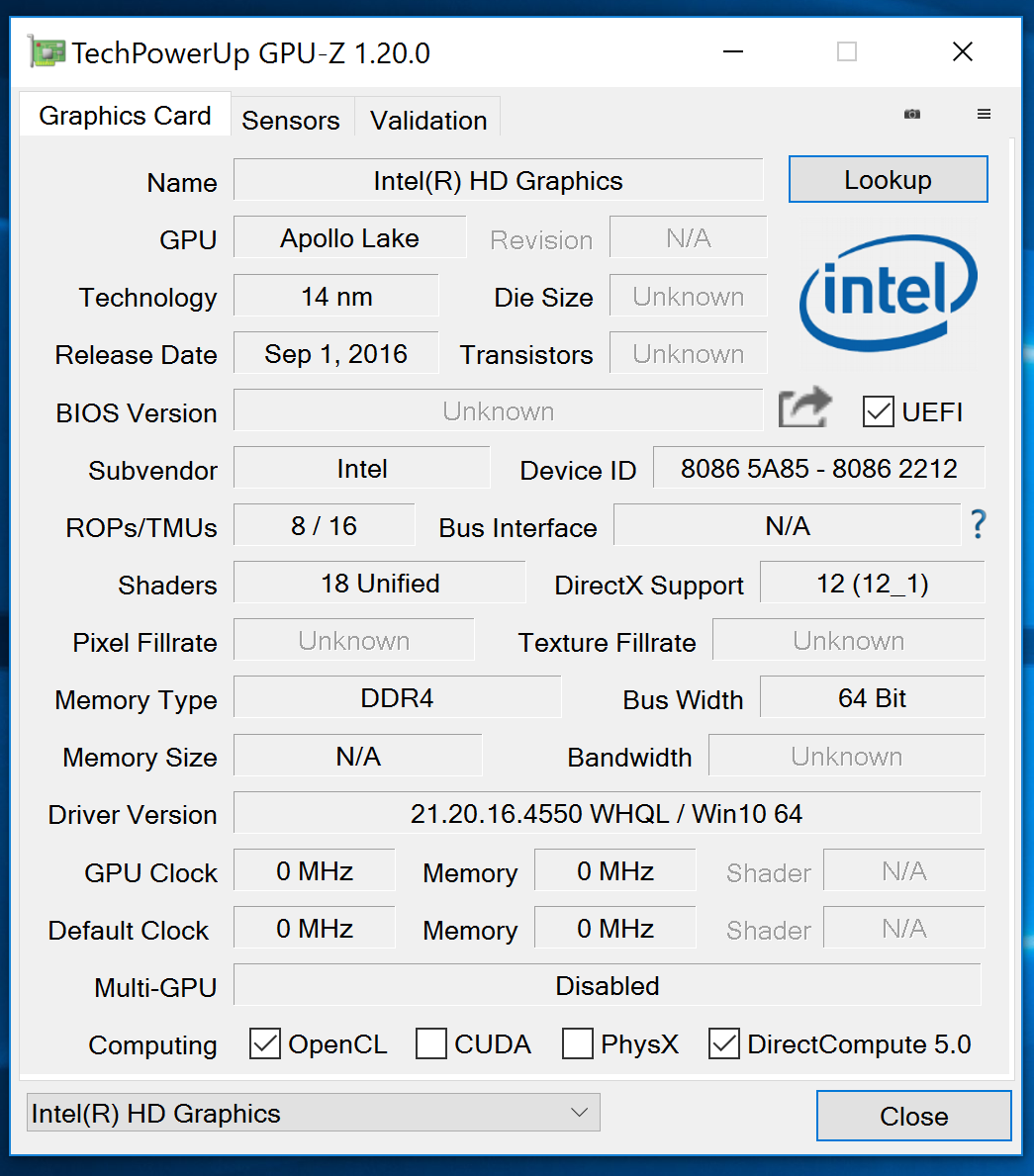
Task: Click the Subvendor field showing Intel
Action: pos(362,468)
